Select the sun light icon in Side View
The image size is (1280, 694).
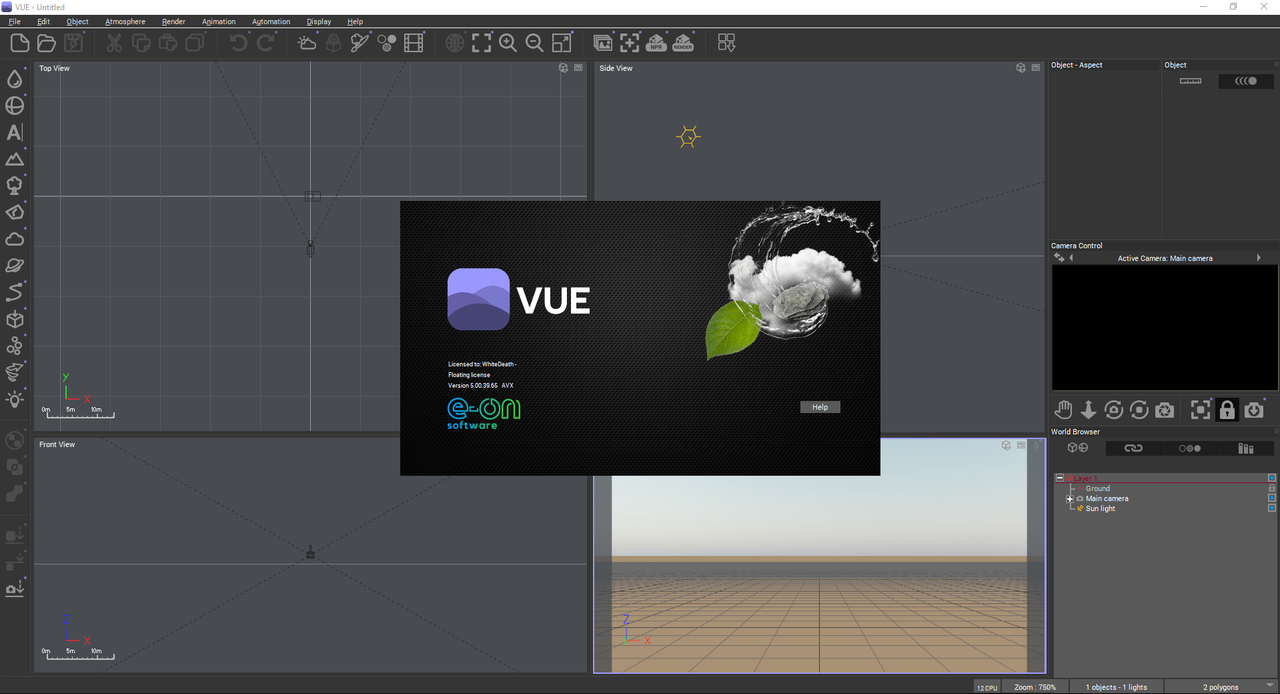point(688,137)
